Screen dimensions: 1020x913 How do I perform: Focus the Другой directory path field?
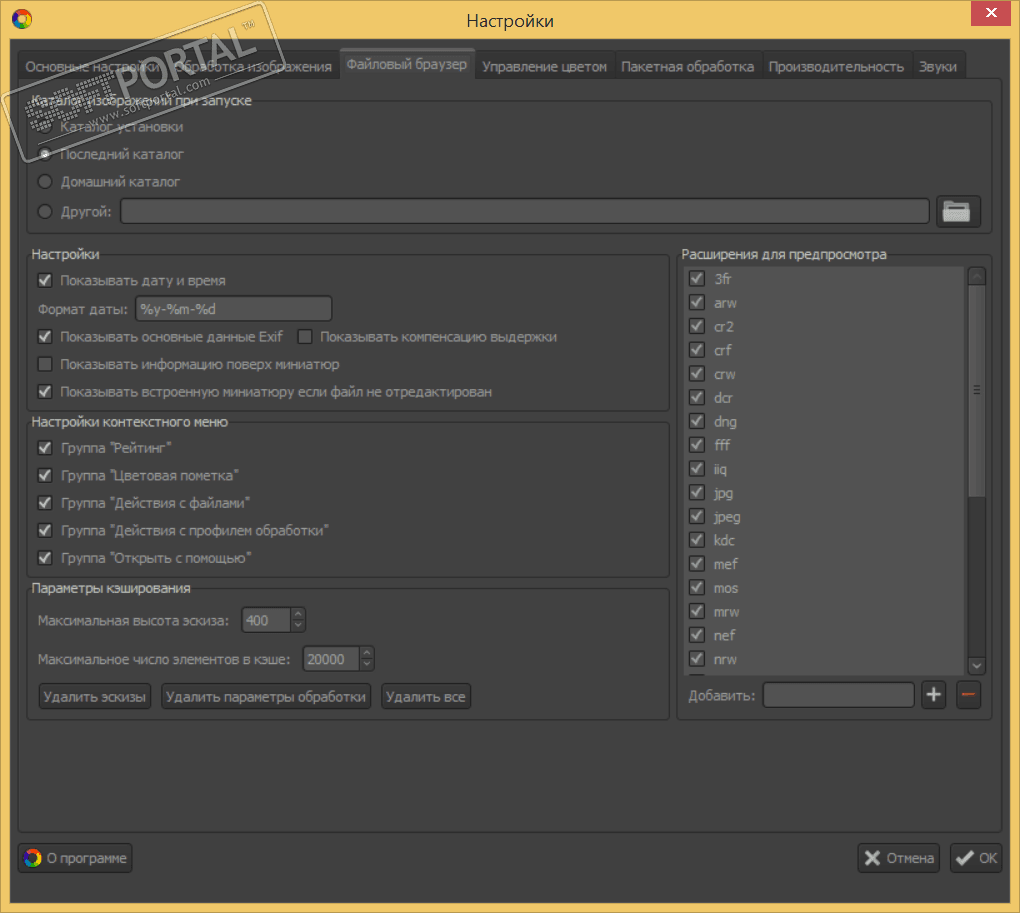(525, 211)
